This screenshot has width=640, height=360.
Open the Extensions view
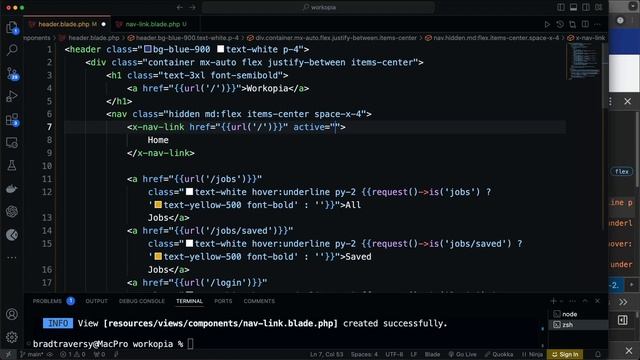point(12,120)
